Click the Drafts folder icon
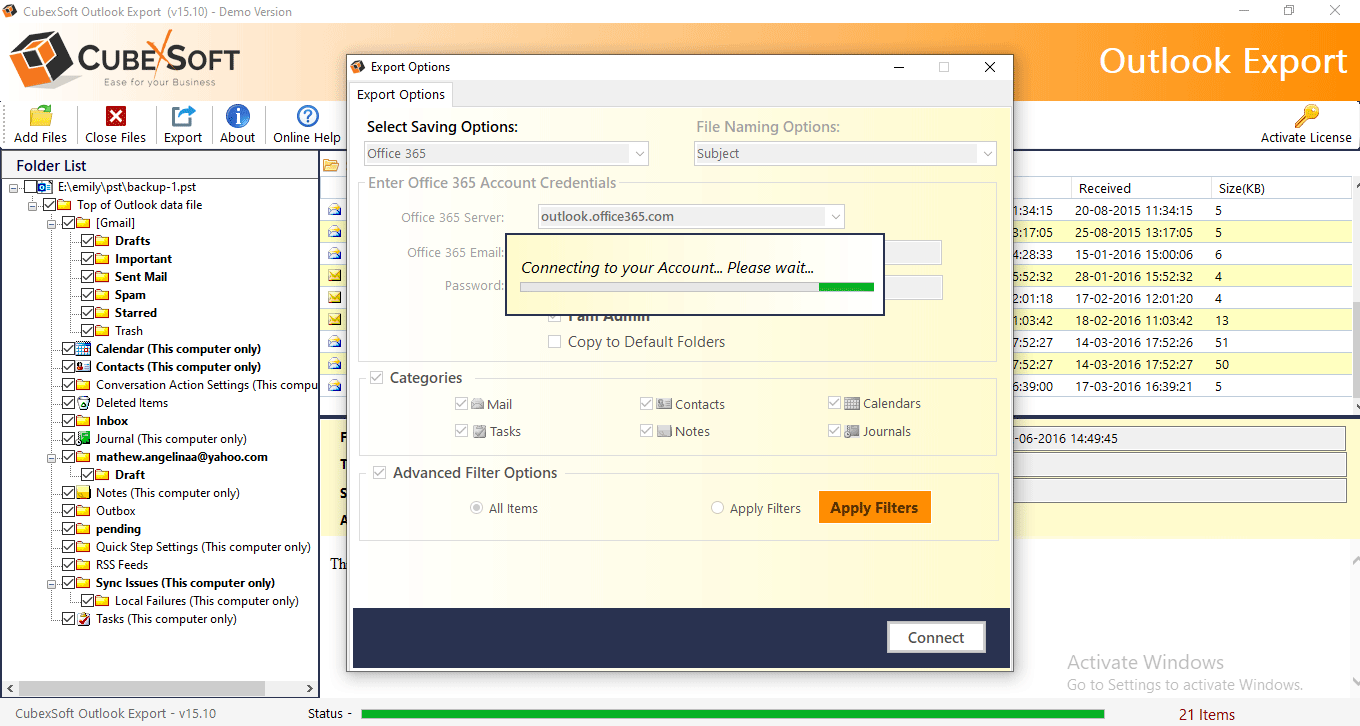 coord(103,241)
